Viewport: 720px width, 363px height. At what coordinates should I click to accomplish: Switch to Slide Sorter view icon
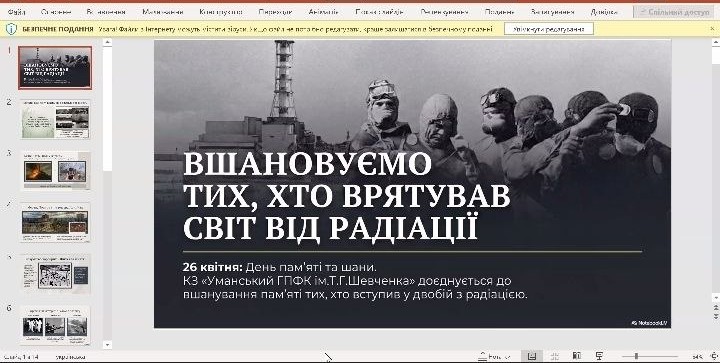coord(555,356)
